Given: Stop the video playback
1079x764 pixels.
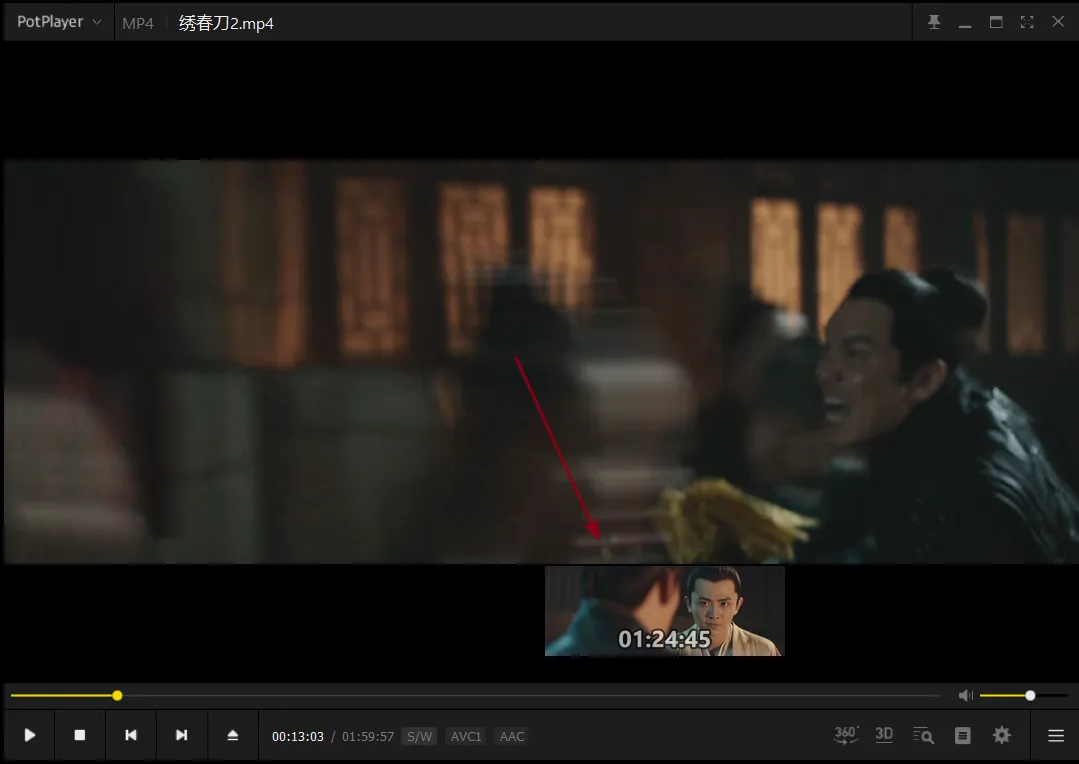Looking at the screenshot, I should click(x=80, y=735).
